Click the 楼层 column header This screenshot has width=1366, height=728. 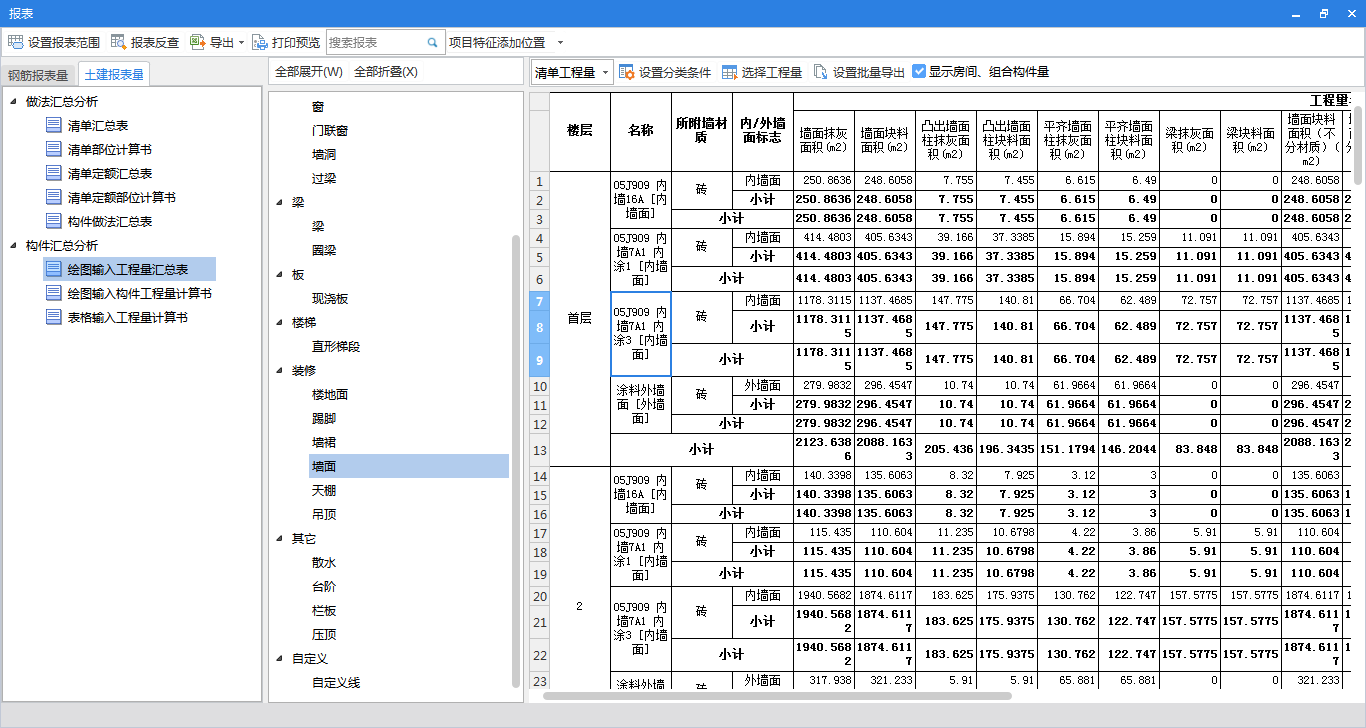click(580, 131)
